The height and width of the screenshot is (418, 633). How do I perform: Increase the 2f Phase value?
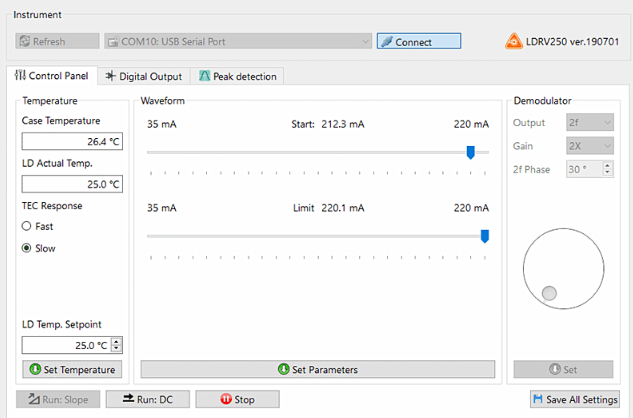(608, 166)
